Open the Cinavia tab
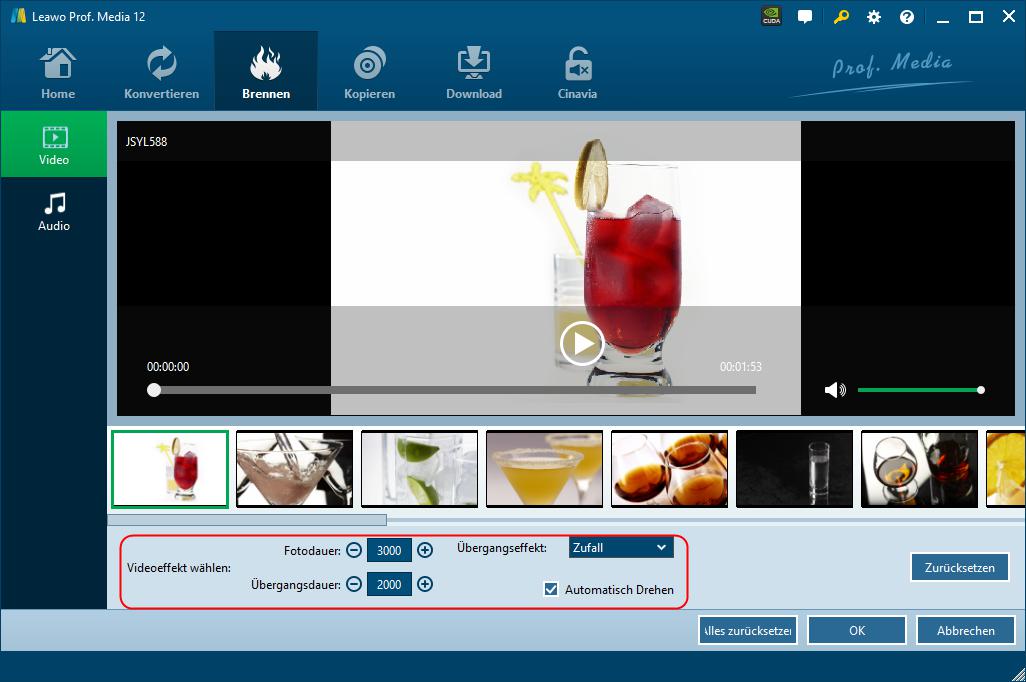This screenshot has width=1026, height=682. [x=577, y=72]
